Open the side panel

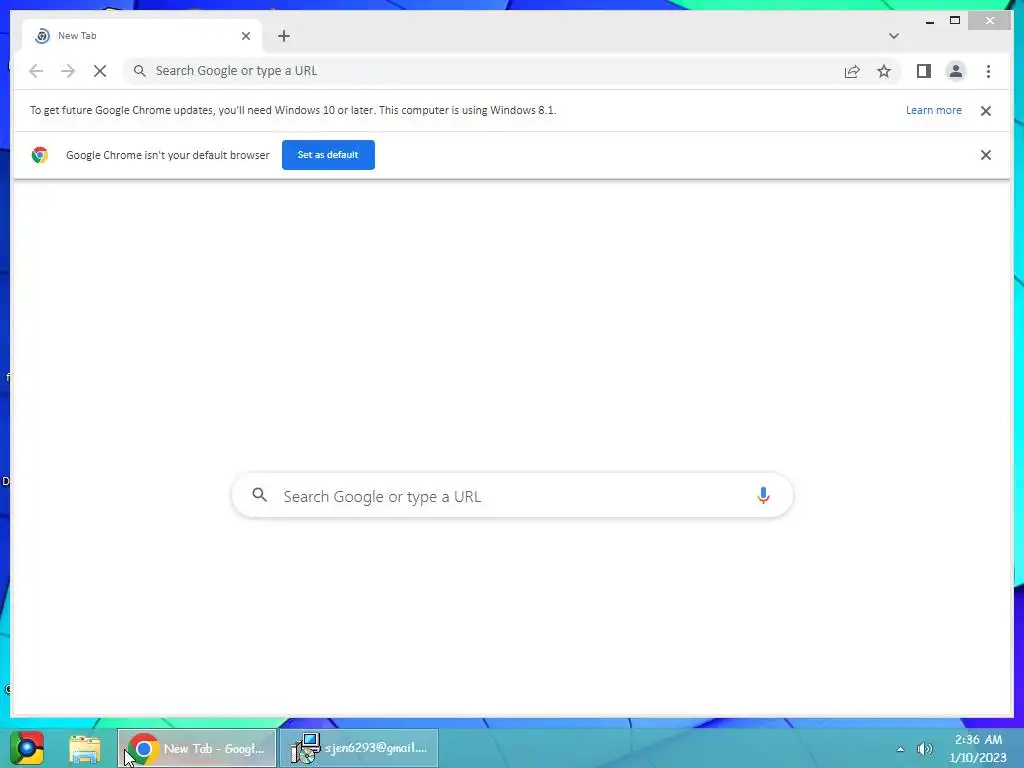pos(923,71)
